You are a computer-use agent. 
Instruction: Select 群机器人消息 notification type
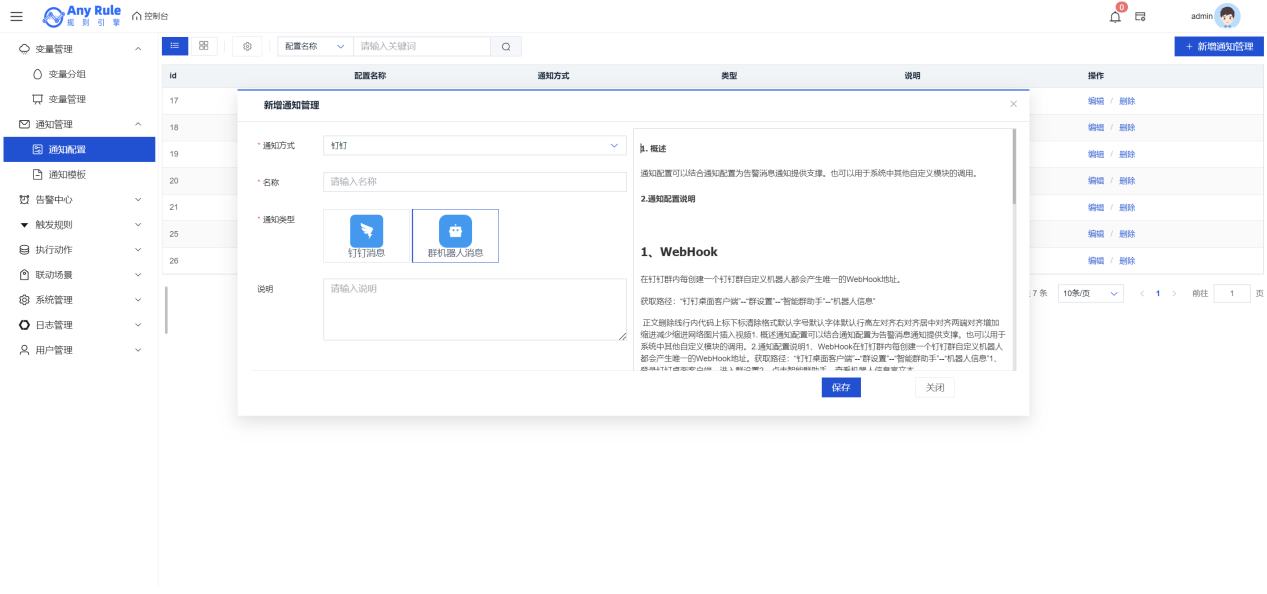pyautogui.click(x=455, y=236)
